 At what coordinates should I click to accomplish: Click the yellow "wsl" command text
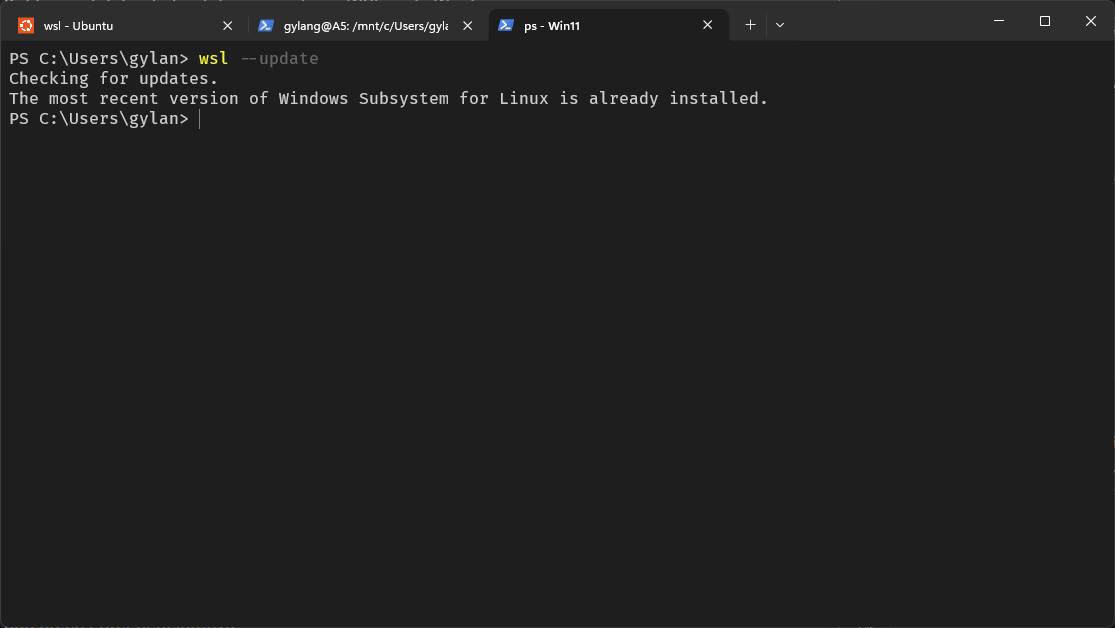(213, 59)
